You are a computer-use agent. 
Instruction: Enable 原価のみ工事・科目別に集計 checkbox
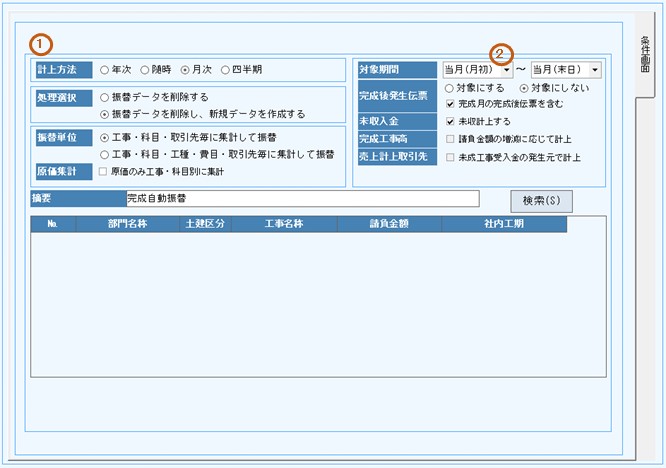(105, 172)
